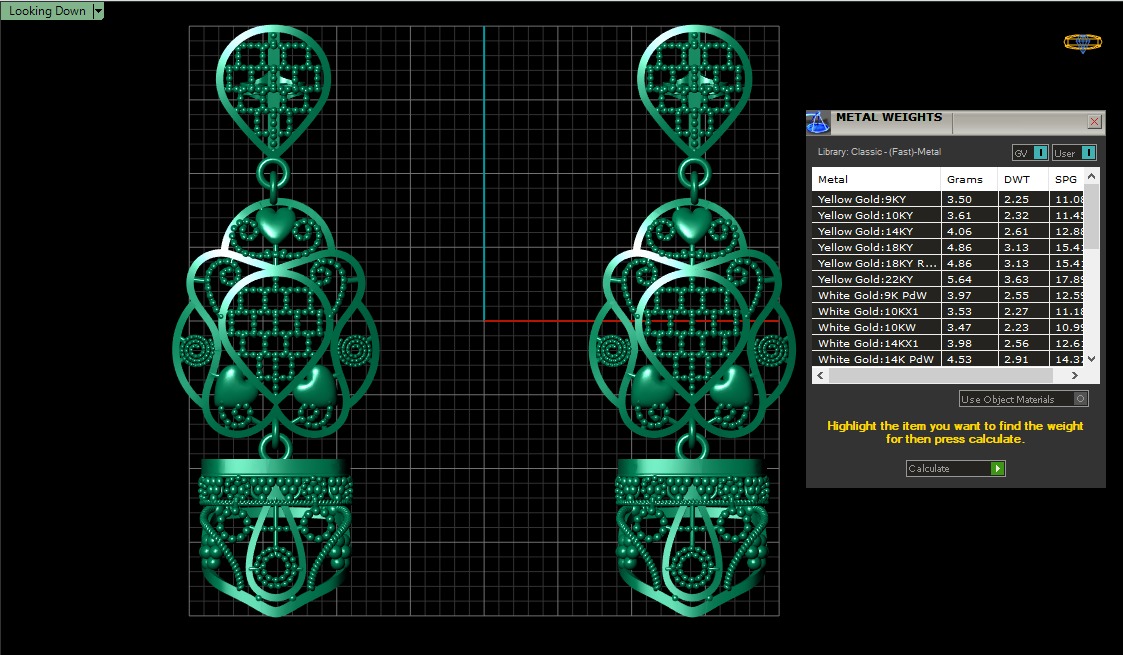Image resolution: width=1123 pixels, height=655 pixels.
Task: Select the Yellow Gold:9KY row
Action: tap(948, 199)
